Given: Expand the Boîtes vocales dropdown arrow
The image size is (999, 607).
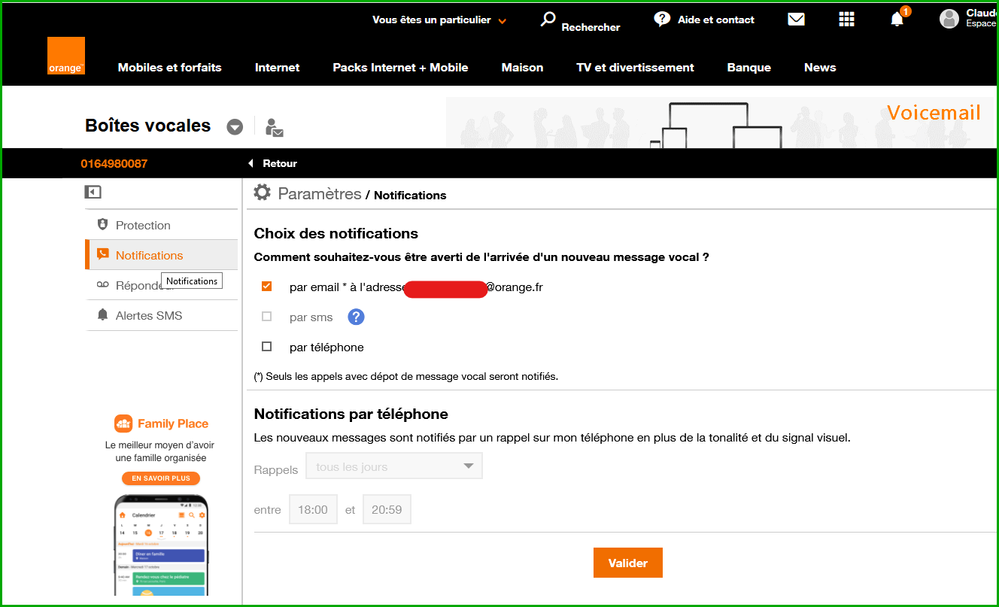Looking at the screenshot, I should point(235,127).
